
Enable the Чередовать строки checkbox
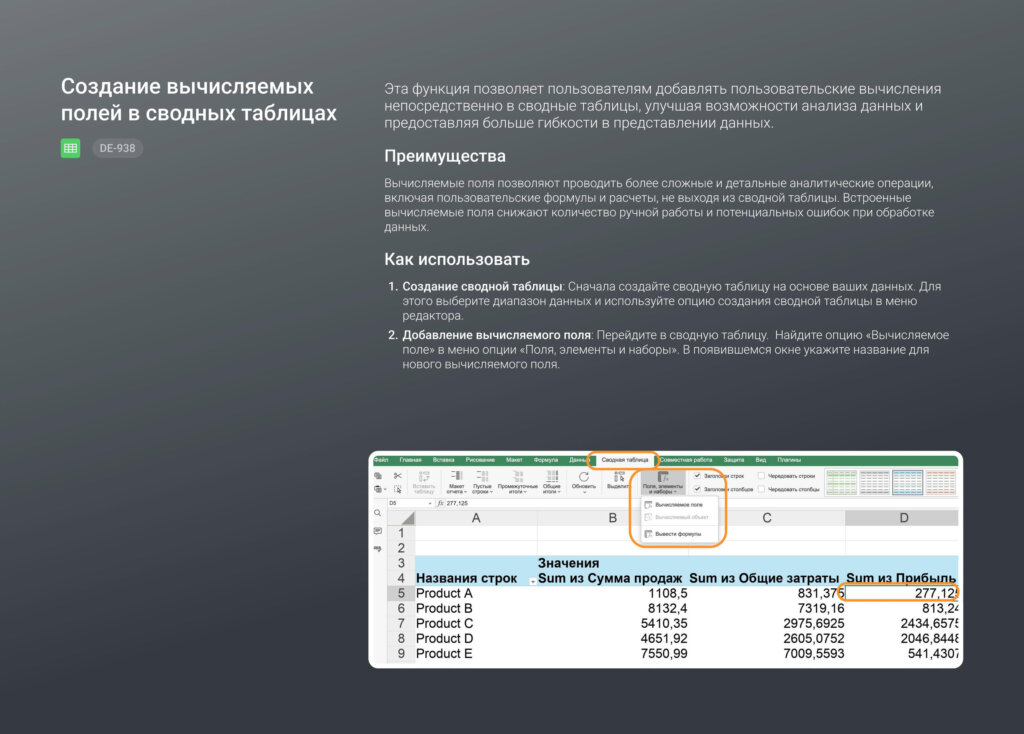click(762, 476)
